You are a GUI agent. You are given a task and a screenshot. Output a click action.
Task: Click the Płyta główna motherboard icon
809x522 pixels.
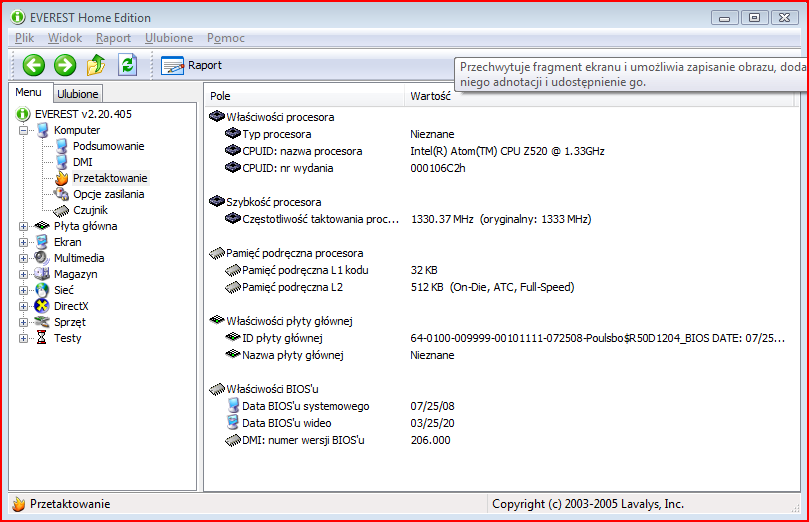click(x=42, y=226)
